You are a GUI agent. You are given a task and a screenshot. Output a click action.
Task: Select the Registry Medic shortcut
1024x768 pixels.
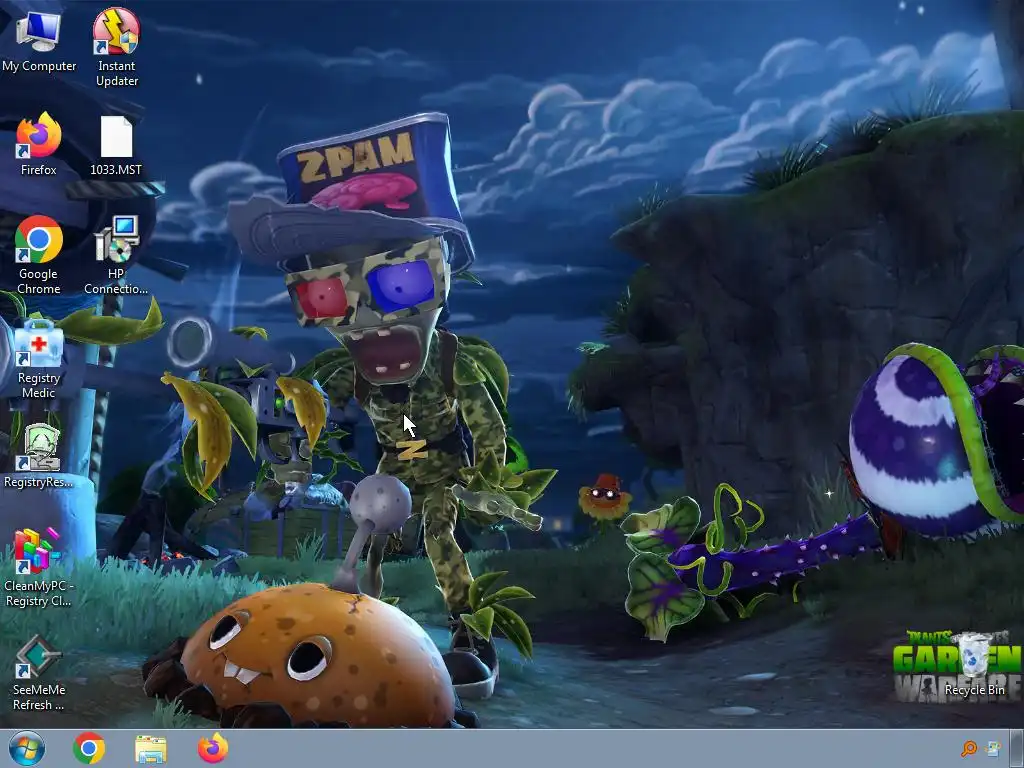[x=39, y=359]
